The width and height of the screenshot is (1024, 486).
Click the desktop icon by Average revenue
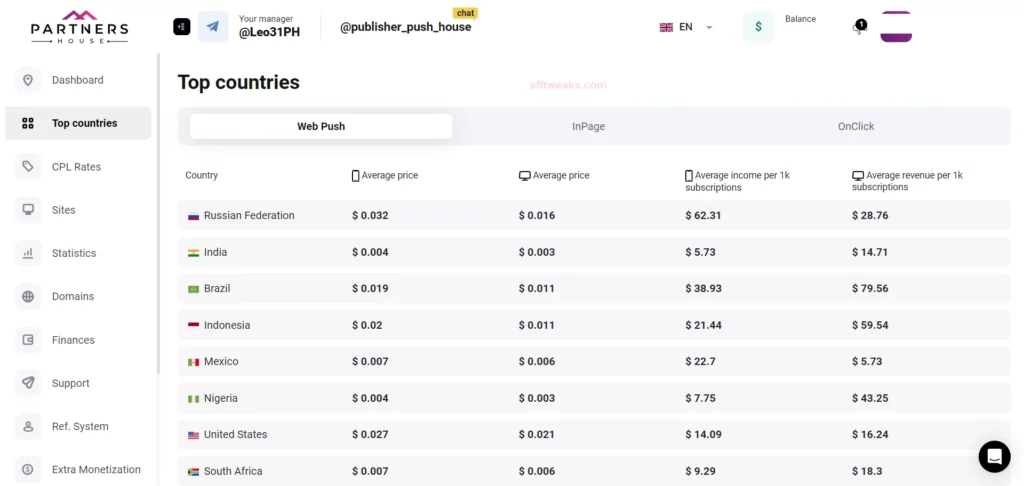click(858, 176)
